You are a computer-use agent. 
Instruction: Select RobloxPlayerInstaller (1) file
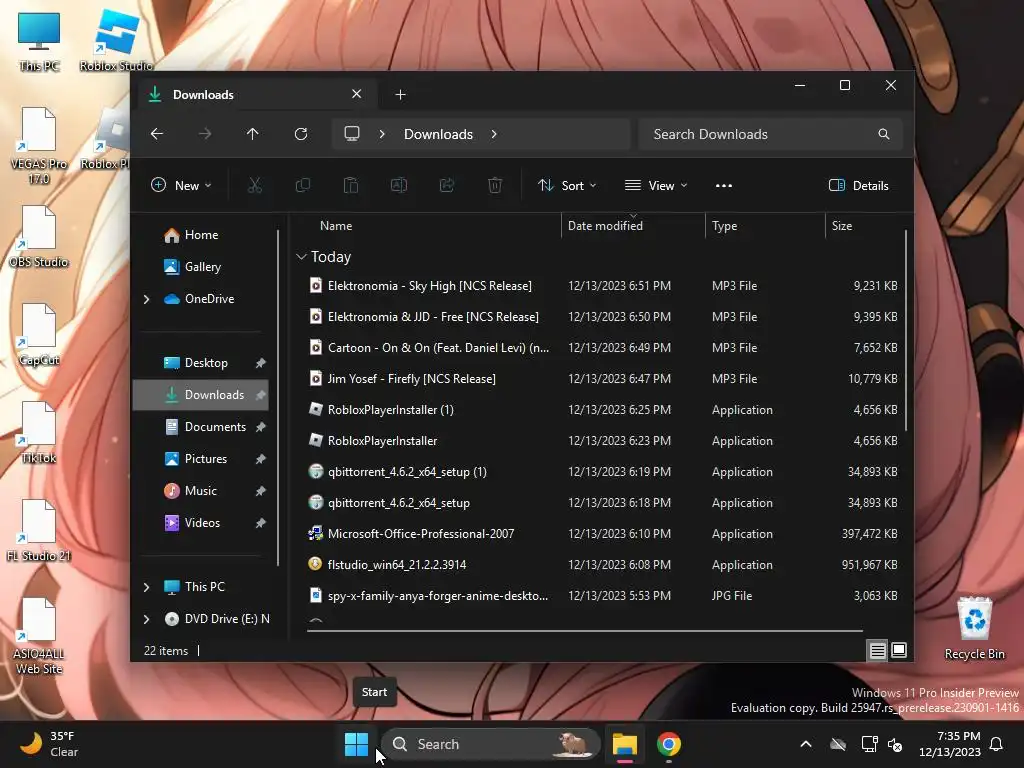click(x=602, y=410)
